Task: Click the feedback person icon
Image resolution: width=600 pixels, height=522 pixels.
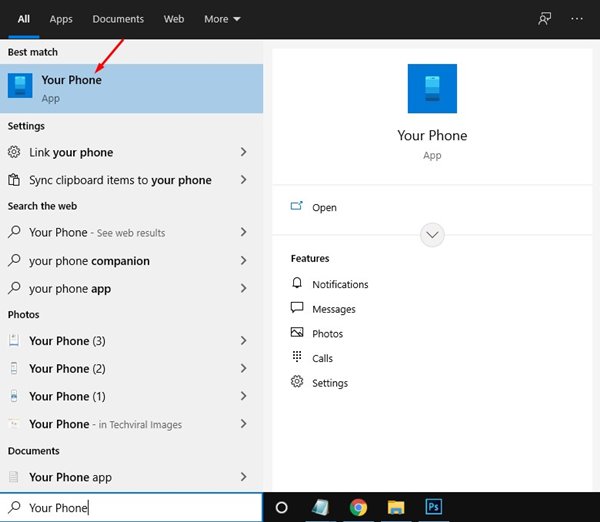Action: [x=545, y=19]
